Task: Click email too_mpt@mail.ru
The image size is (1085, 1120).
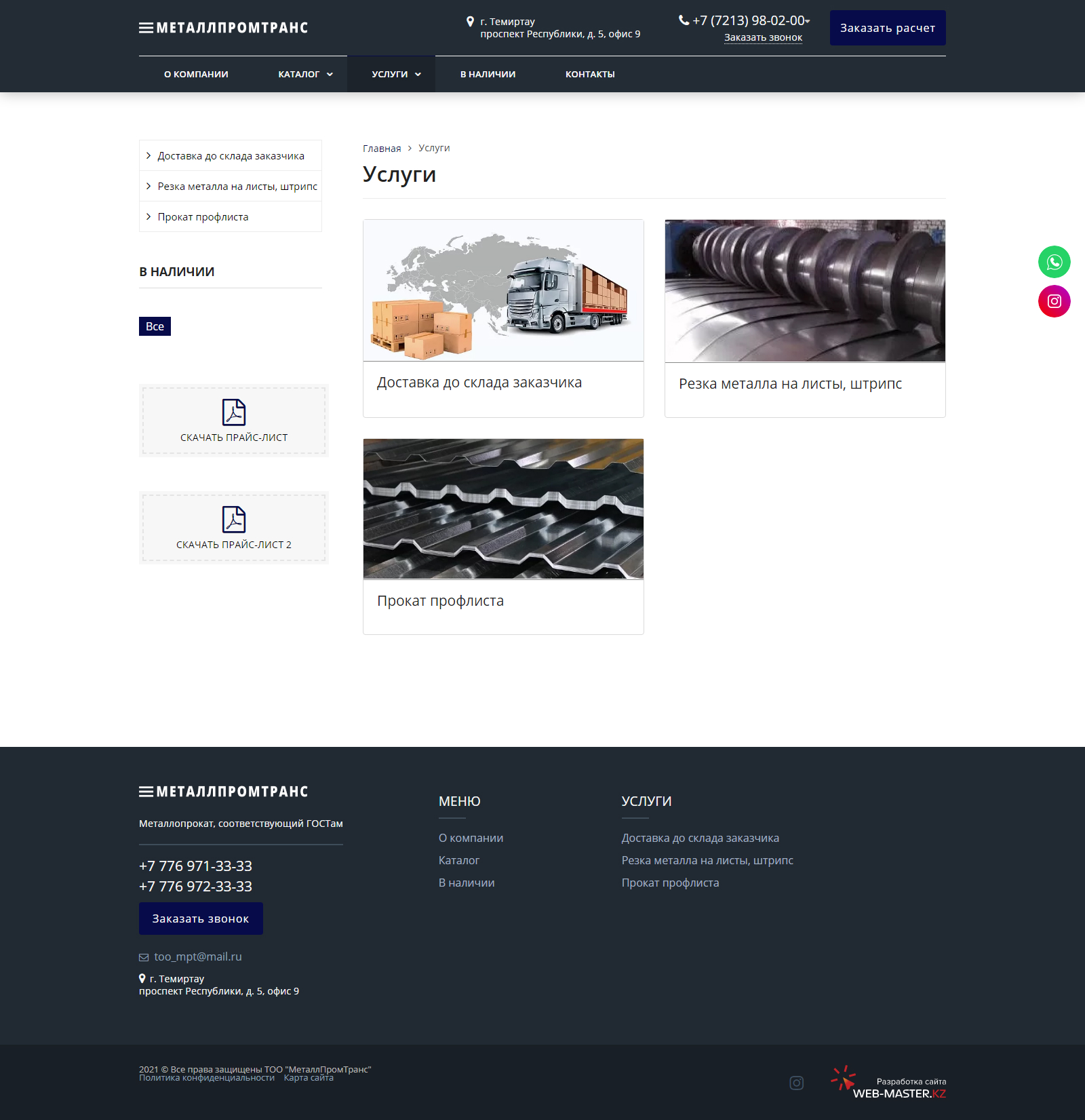Action: point(198,957)
